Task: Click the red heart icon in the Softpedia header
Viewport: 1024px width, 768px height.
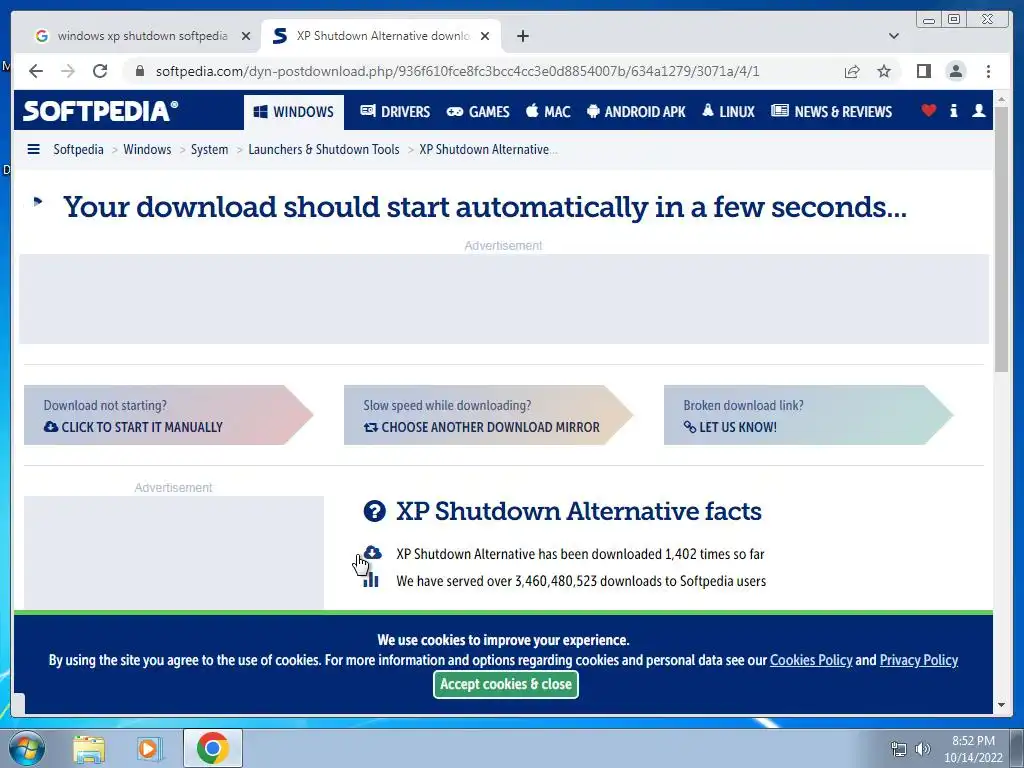Action: click(929, 110)
